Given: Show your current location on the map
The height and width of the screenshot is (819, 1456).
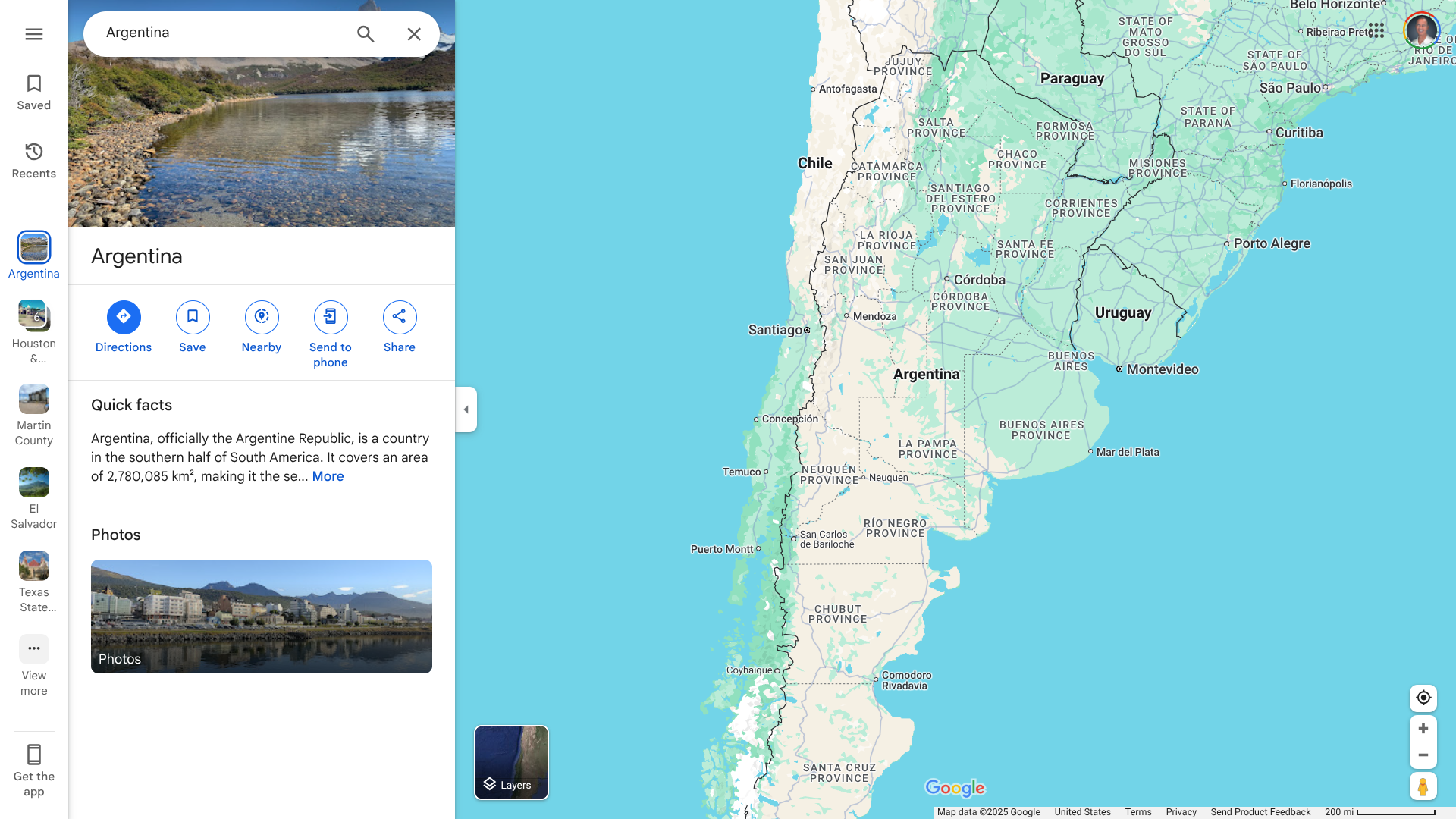Looking at the screenshot, I should tap(1423, 698).
